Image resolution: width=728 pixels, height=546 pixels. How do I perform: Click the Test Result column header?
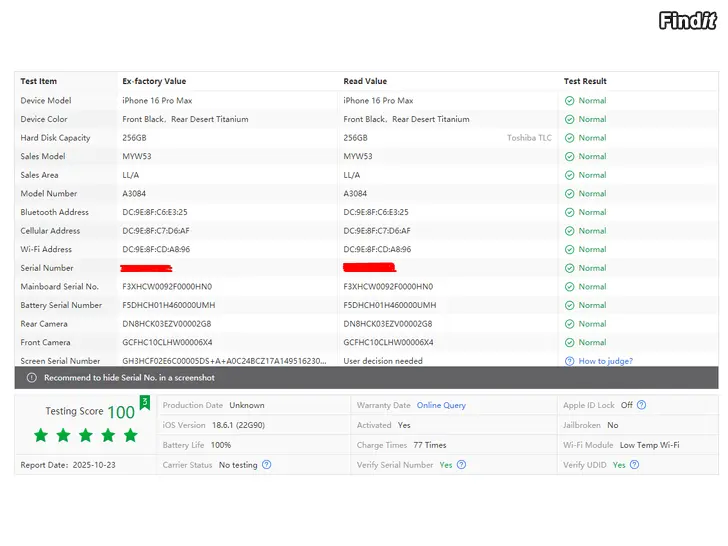click(585, 81)
